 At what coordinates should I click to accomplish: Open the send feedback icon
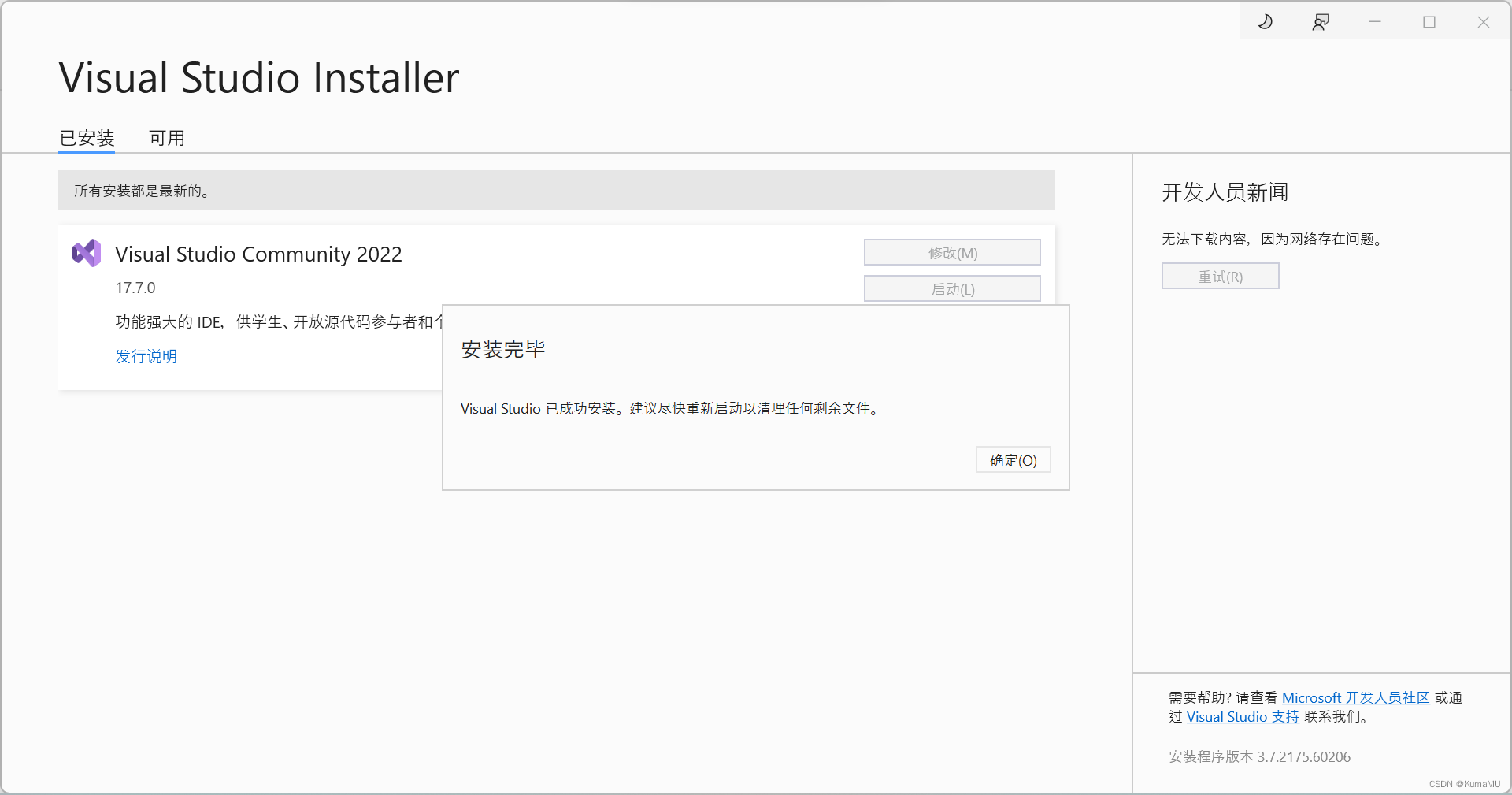point(1321,22)
